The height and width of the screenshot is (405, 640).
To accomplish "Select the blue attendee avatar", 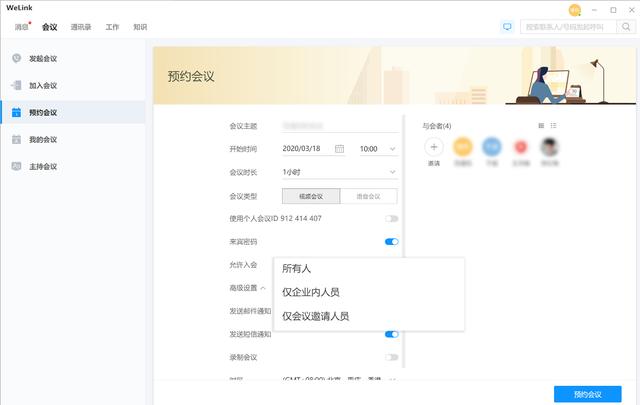I will coord(492,147).
